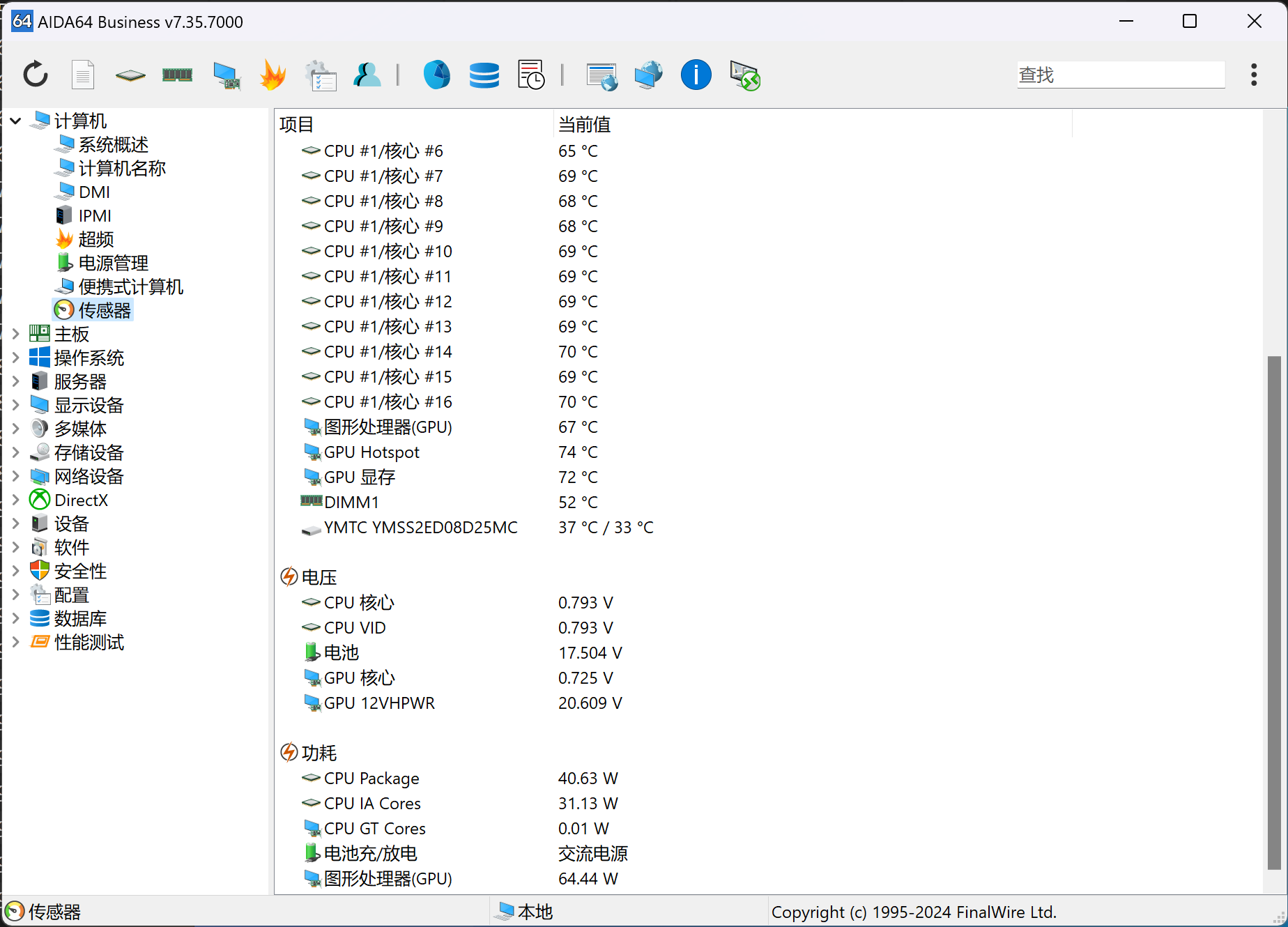
Task: Click the network computer globe icon
Action: click(x=649, y=75)
